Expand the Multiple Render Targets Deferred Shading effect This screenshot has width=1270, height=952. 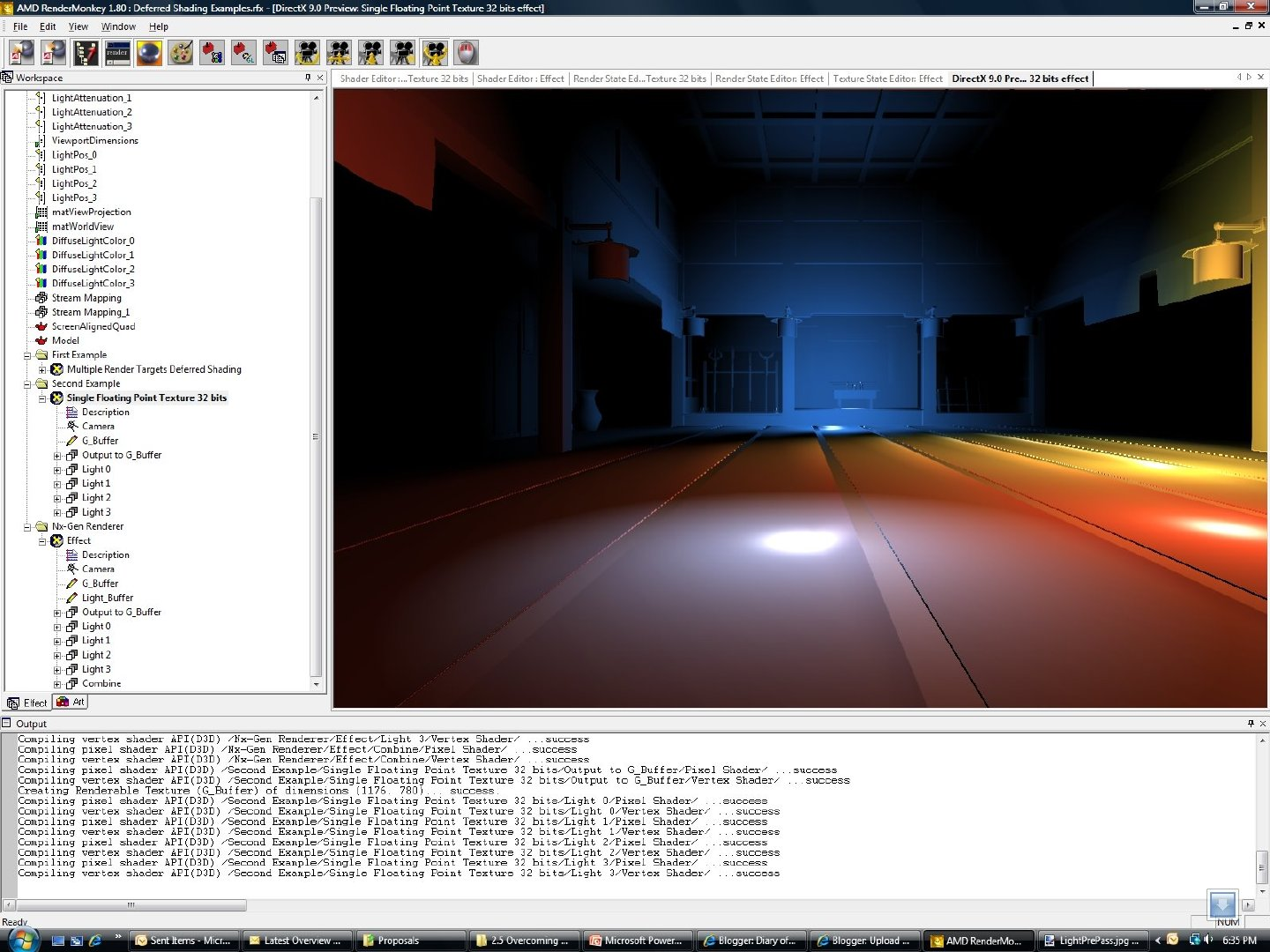(x=44, y=369)
